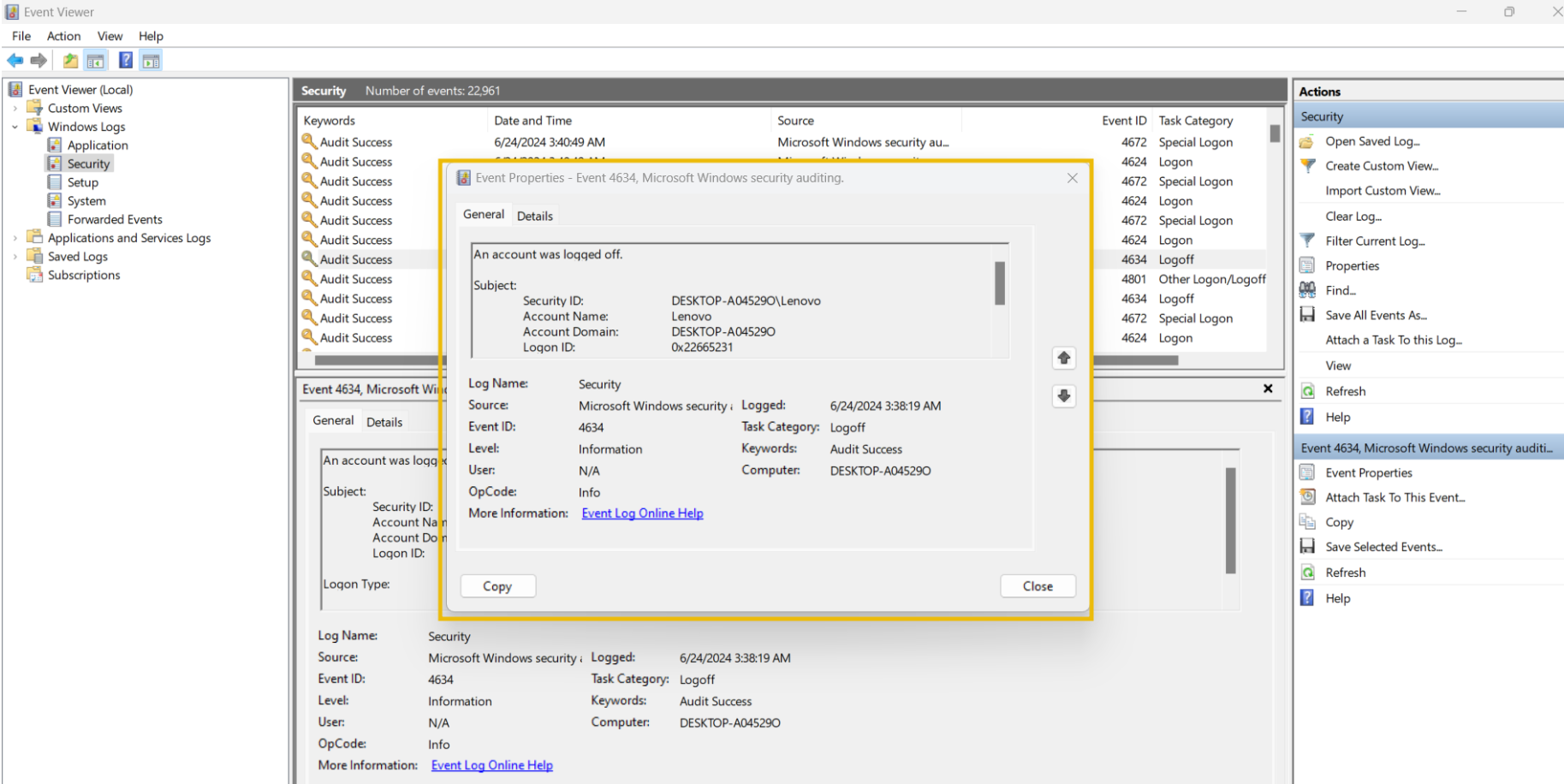Click Attach a Task To this Log
Viewport: 1564px width, 784px height.
click(x=1394, y=340)
